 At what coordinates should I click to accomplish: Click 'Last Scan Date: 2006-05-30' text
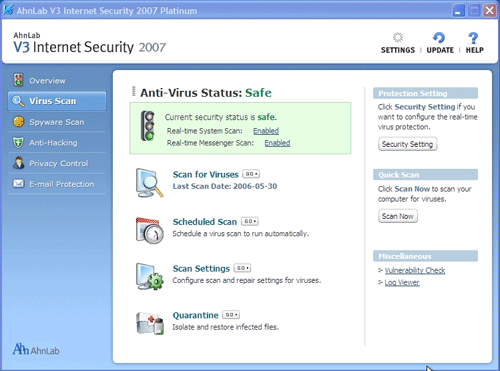pos(225,186)
